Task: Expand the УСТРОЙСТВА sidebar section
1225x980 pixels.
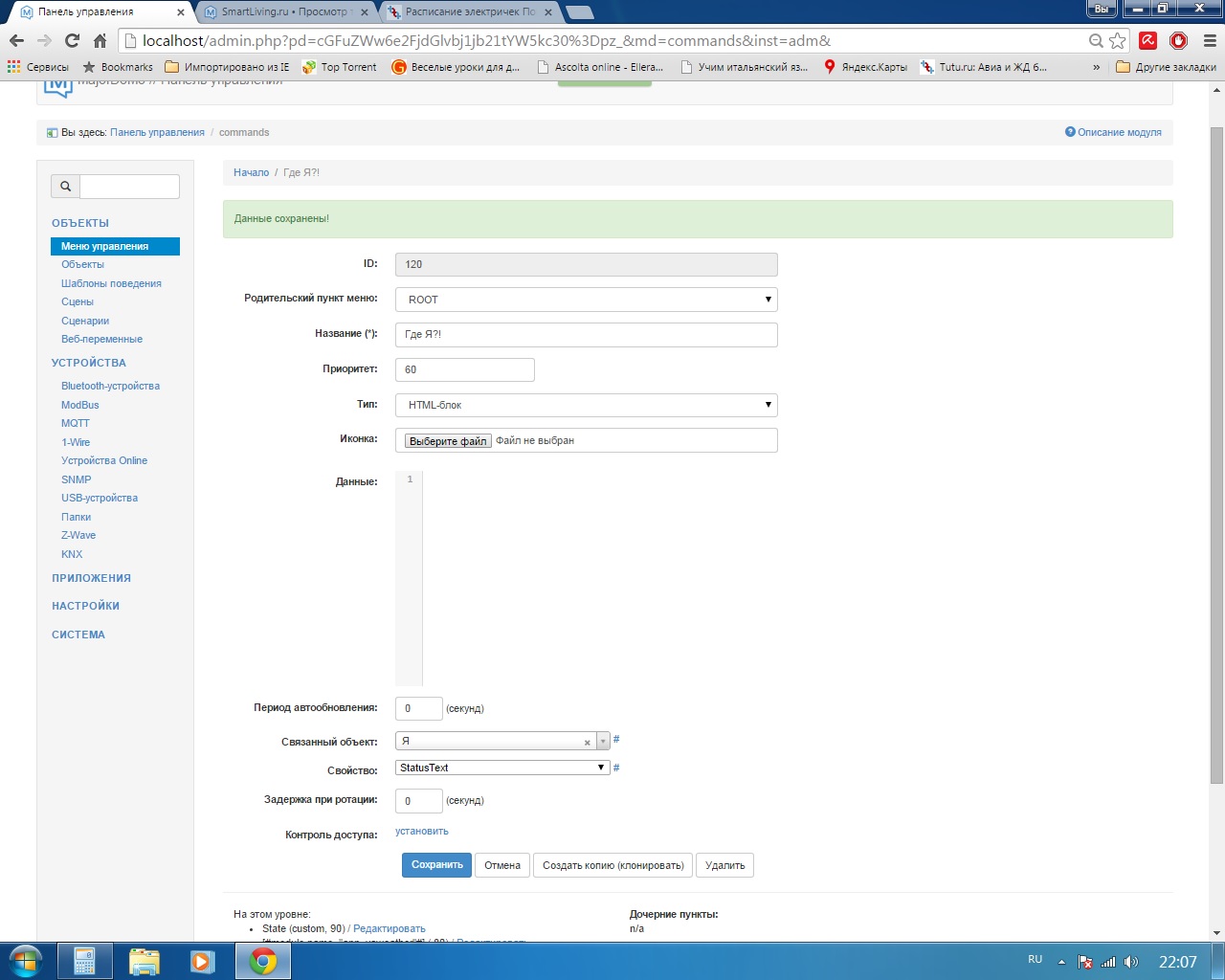Action: pos(89,363)
